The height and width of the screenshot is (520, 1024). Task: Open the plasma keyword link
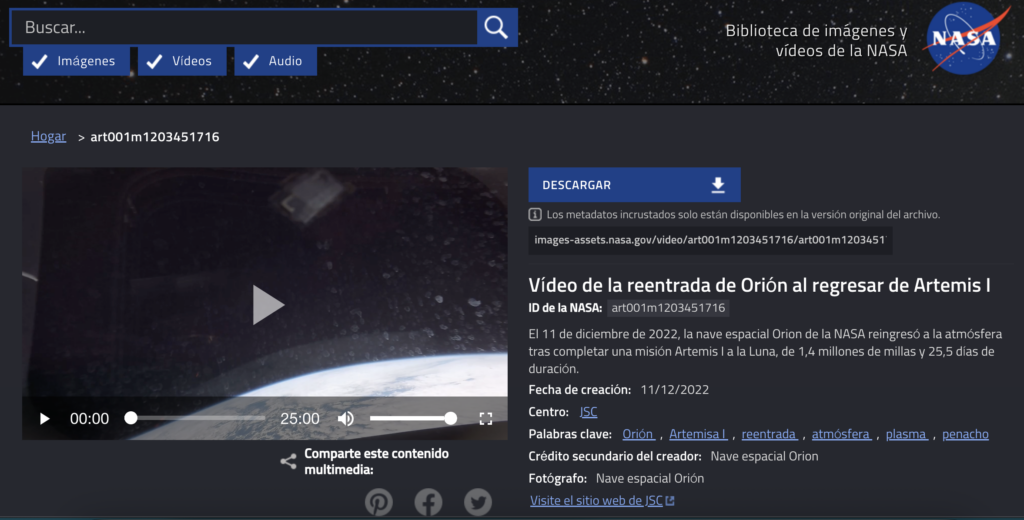click(906, 434)
